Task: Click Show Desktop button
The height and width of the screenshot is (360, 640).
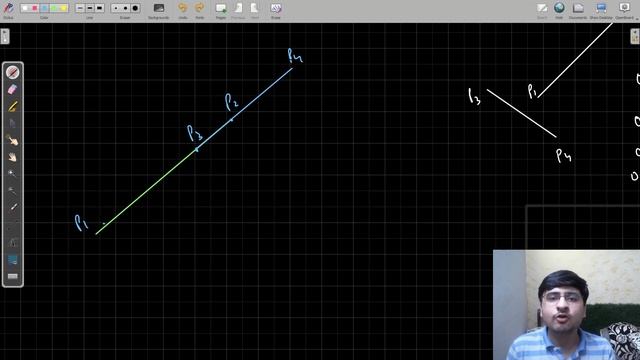Action: tap(601, 10)
